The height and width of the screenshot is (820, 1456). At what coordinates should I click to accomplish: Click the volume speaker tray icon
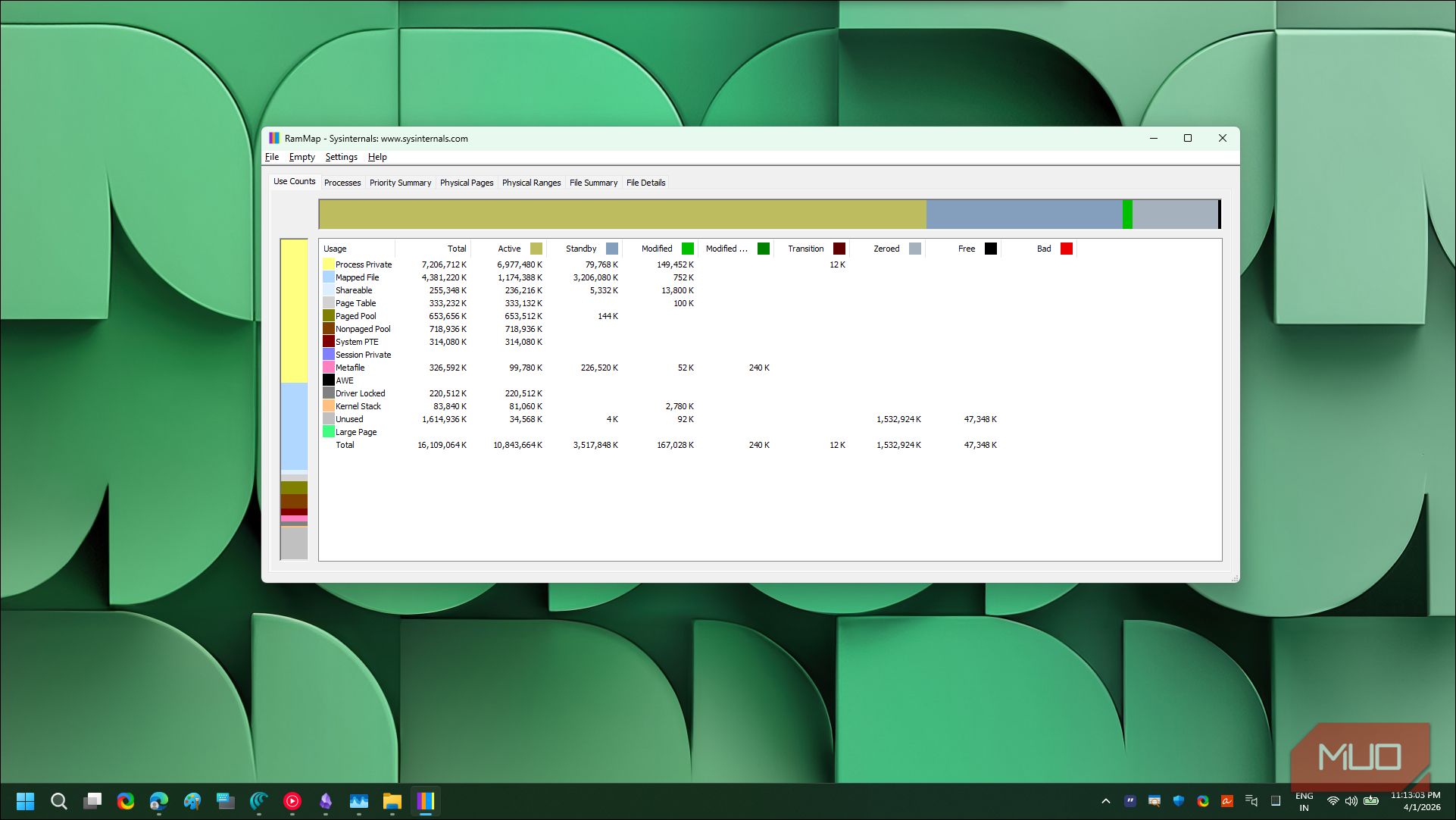click(x=1351, y=801)
